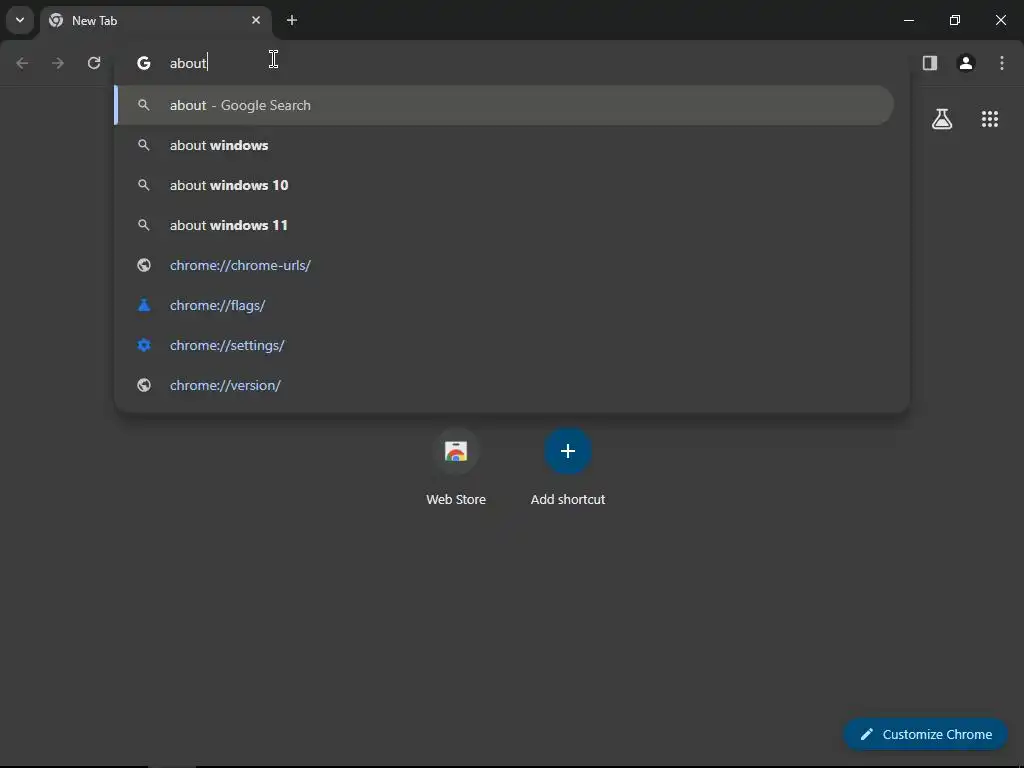Open the side panel icon
This screenshot has width=1024, height=768.
[930, 63]
